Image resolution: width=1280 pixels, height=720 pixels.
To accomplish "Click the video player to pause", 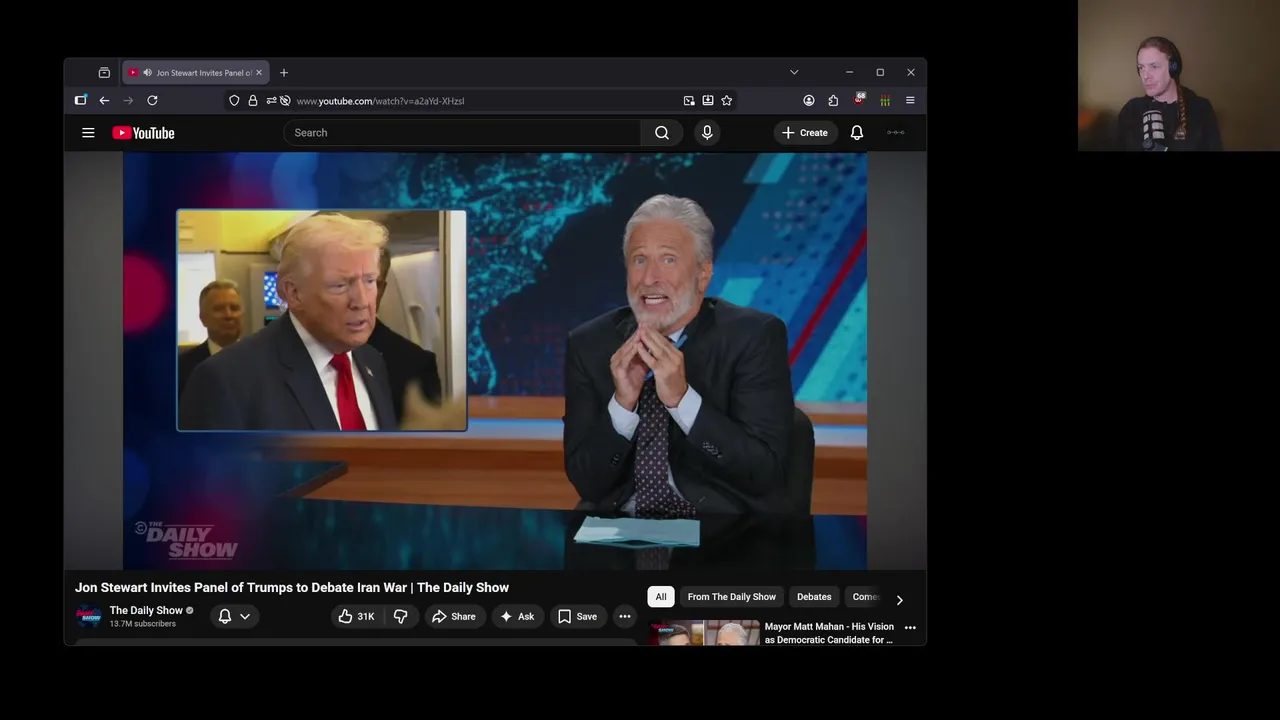I will pos(495,361).
